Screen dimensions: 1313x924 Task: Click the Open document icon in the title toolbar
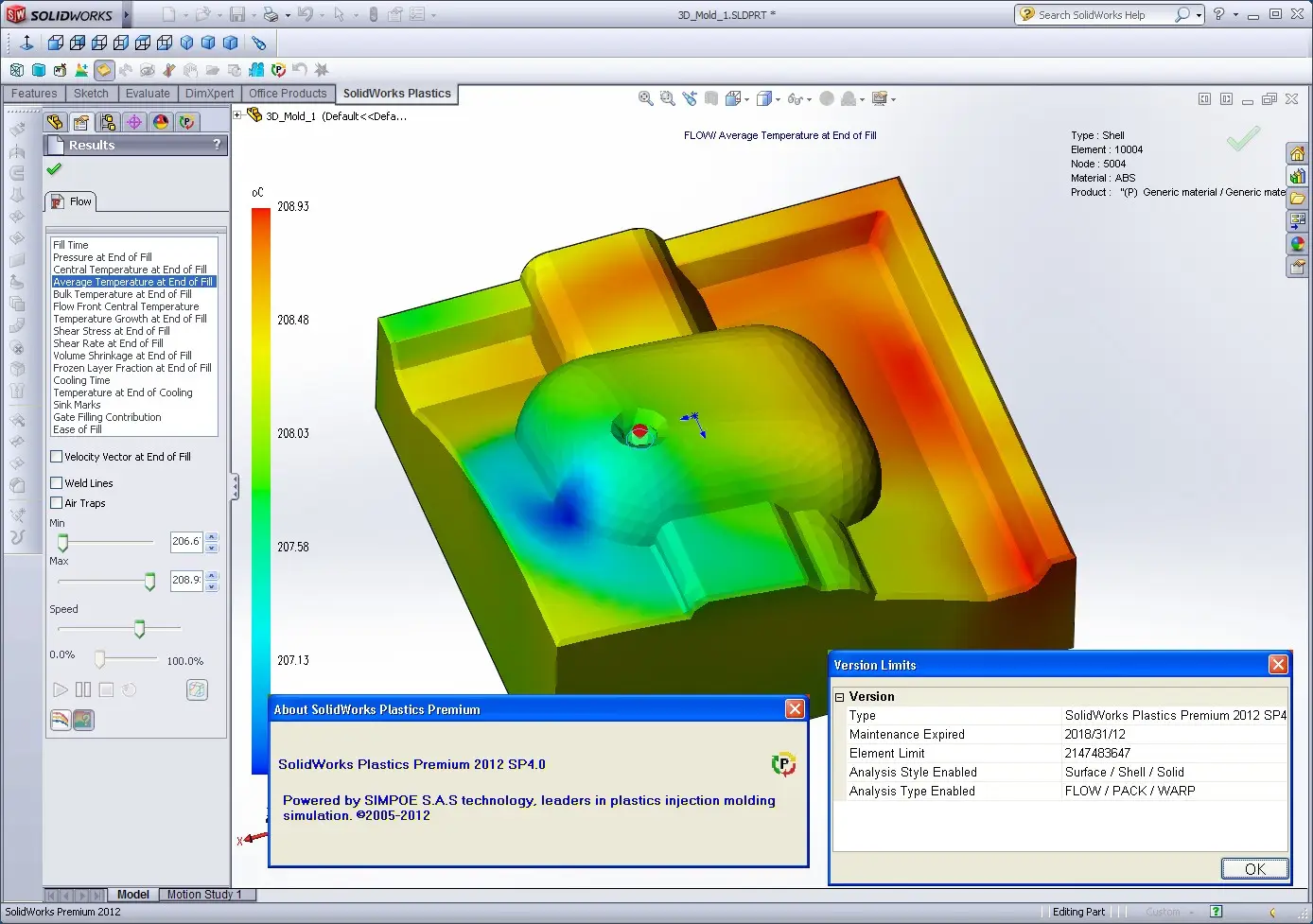(x=202, y=14)
